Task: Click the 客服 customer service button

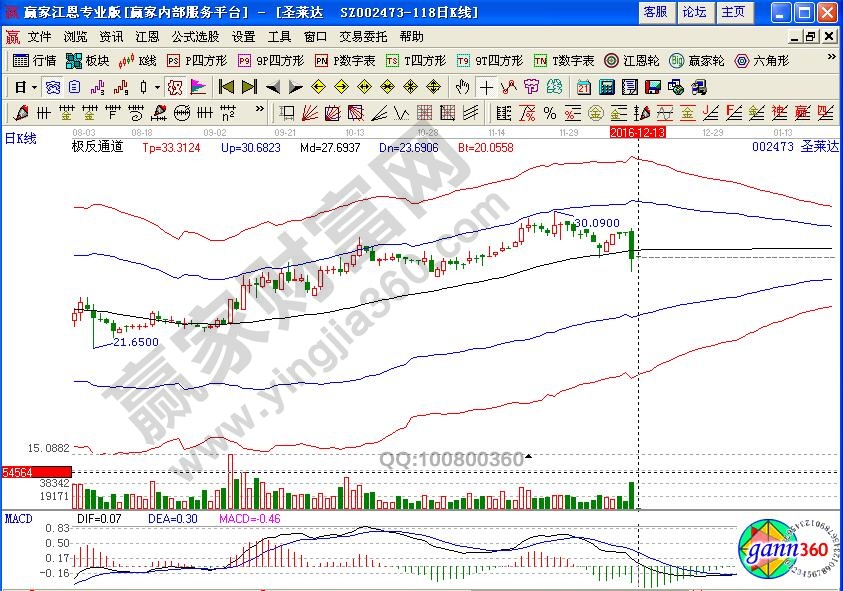Action: [x=655, y=12]
